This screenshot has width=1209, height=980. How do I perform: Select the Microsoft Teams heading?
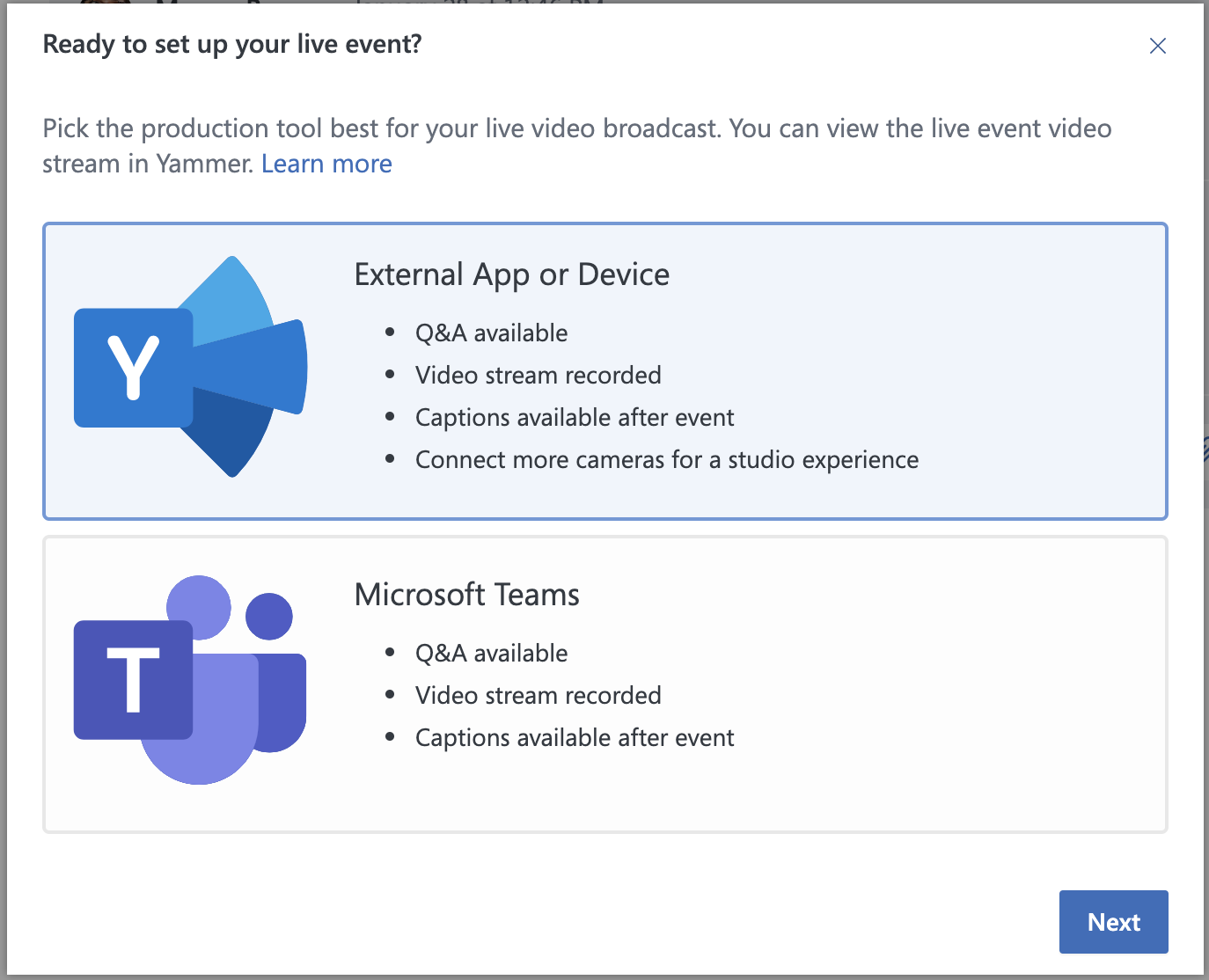tap(467, 595)
